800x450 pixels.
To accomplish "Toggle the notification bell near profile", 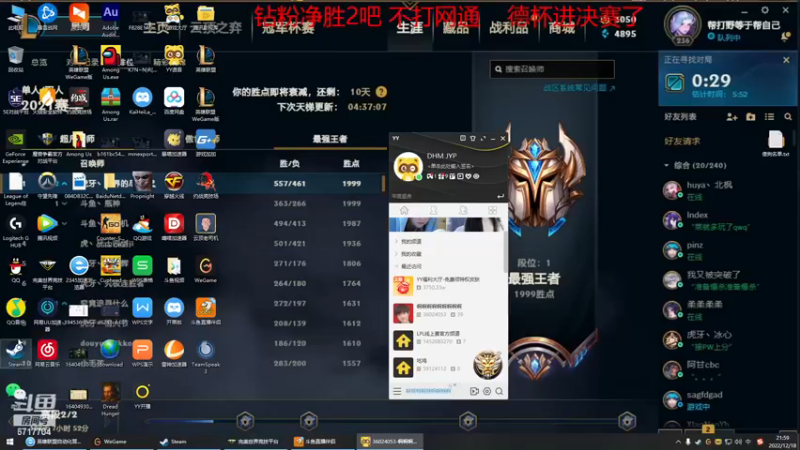I will [785, 37].
